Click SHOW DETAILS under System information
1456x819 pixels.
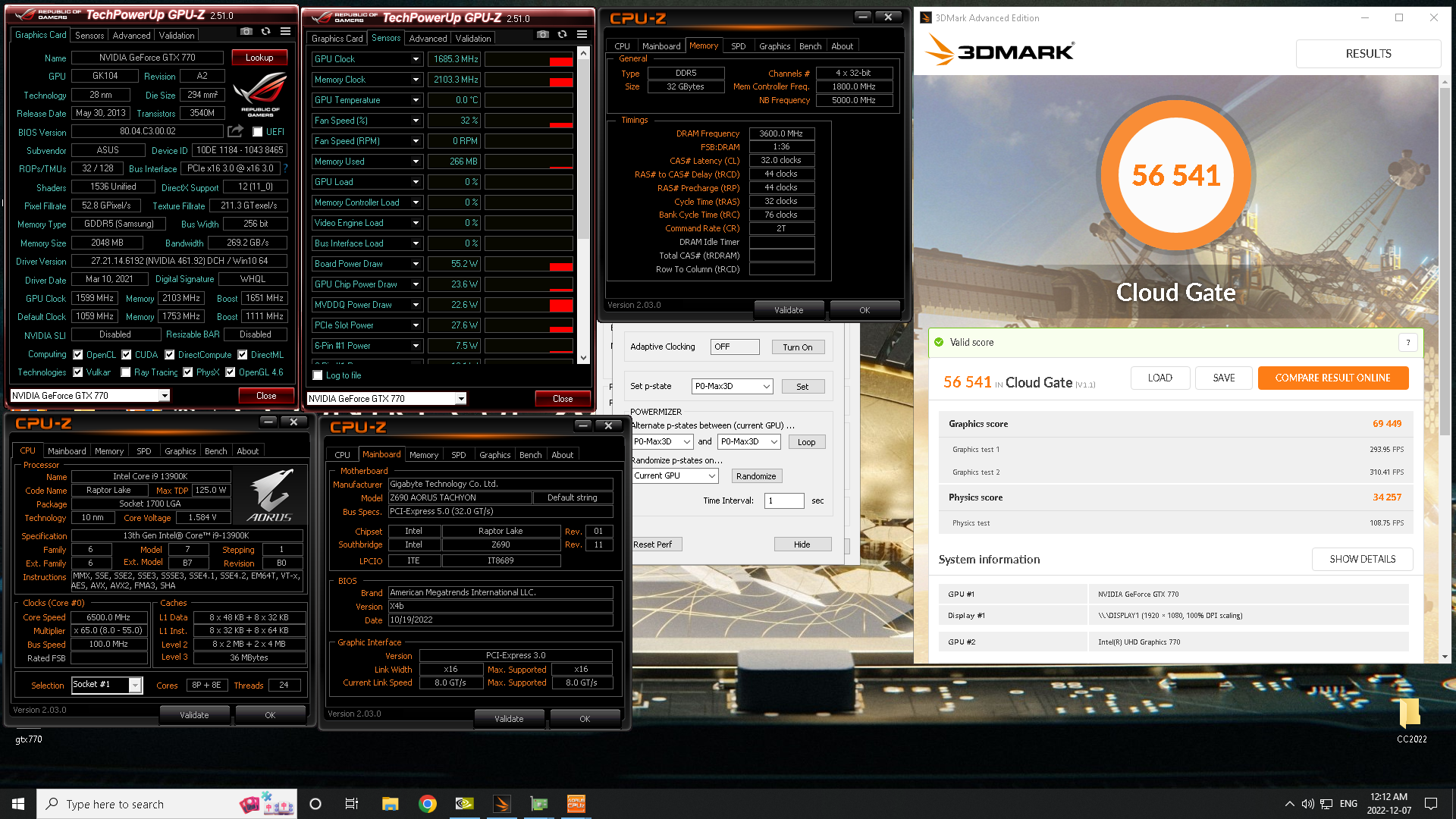[1362, 559]
